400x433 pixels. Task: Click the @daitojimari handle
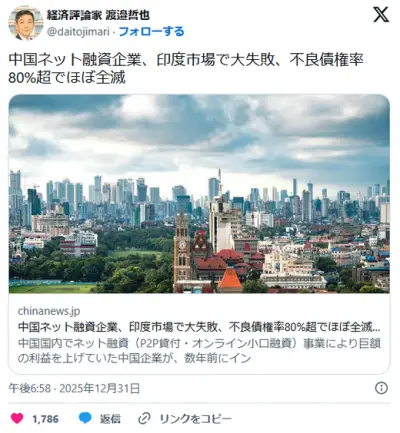pyautogui.click(x=78, y=32)
